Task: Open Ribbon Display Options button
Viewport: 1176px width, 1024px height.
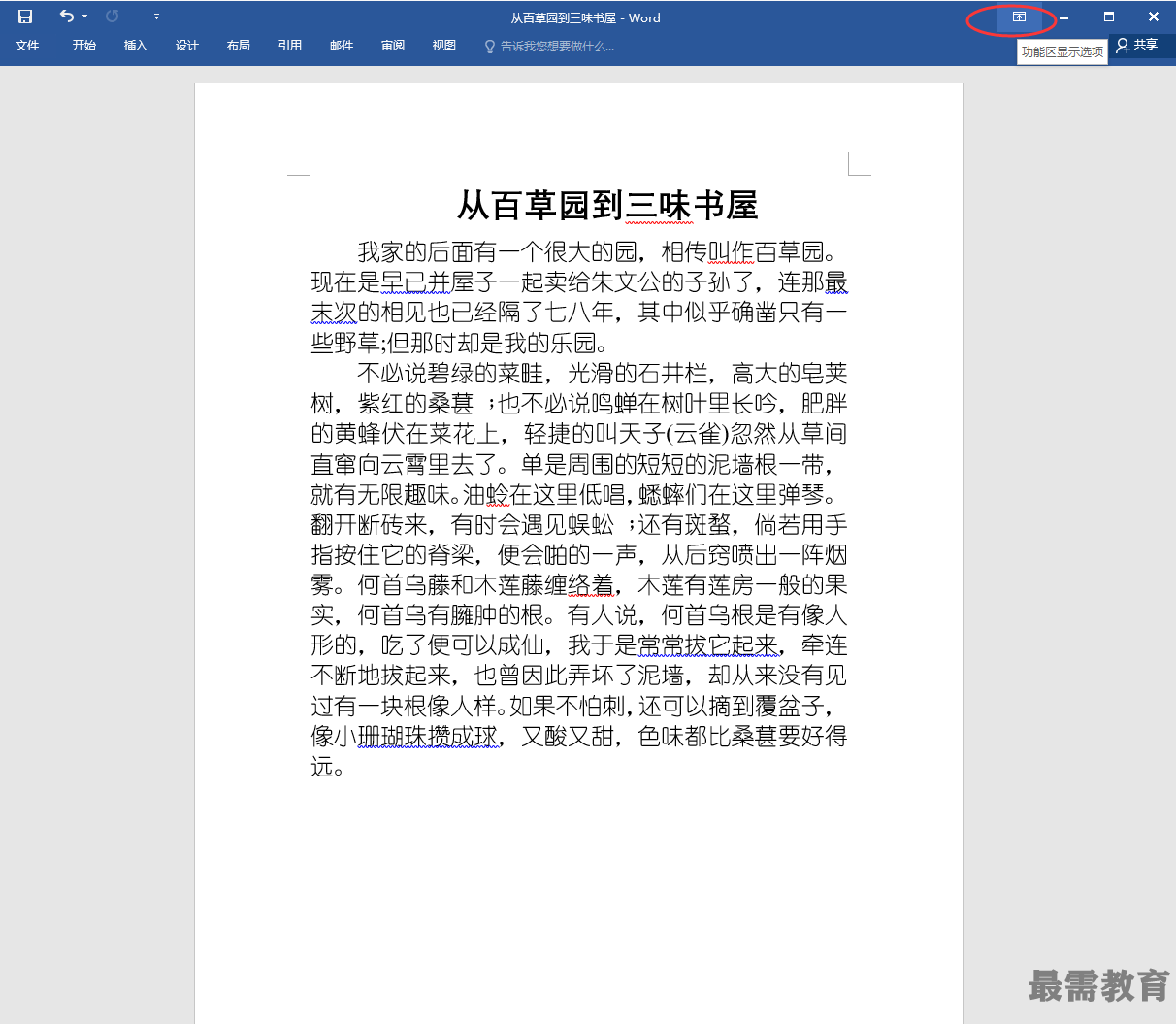Action: [1019, 17]
